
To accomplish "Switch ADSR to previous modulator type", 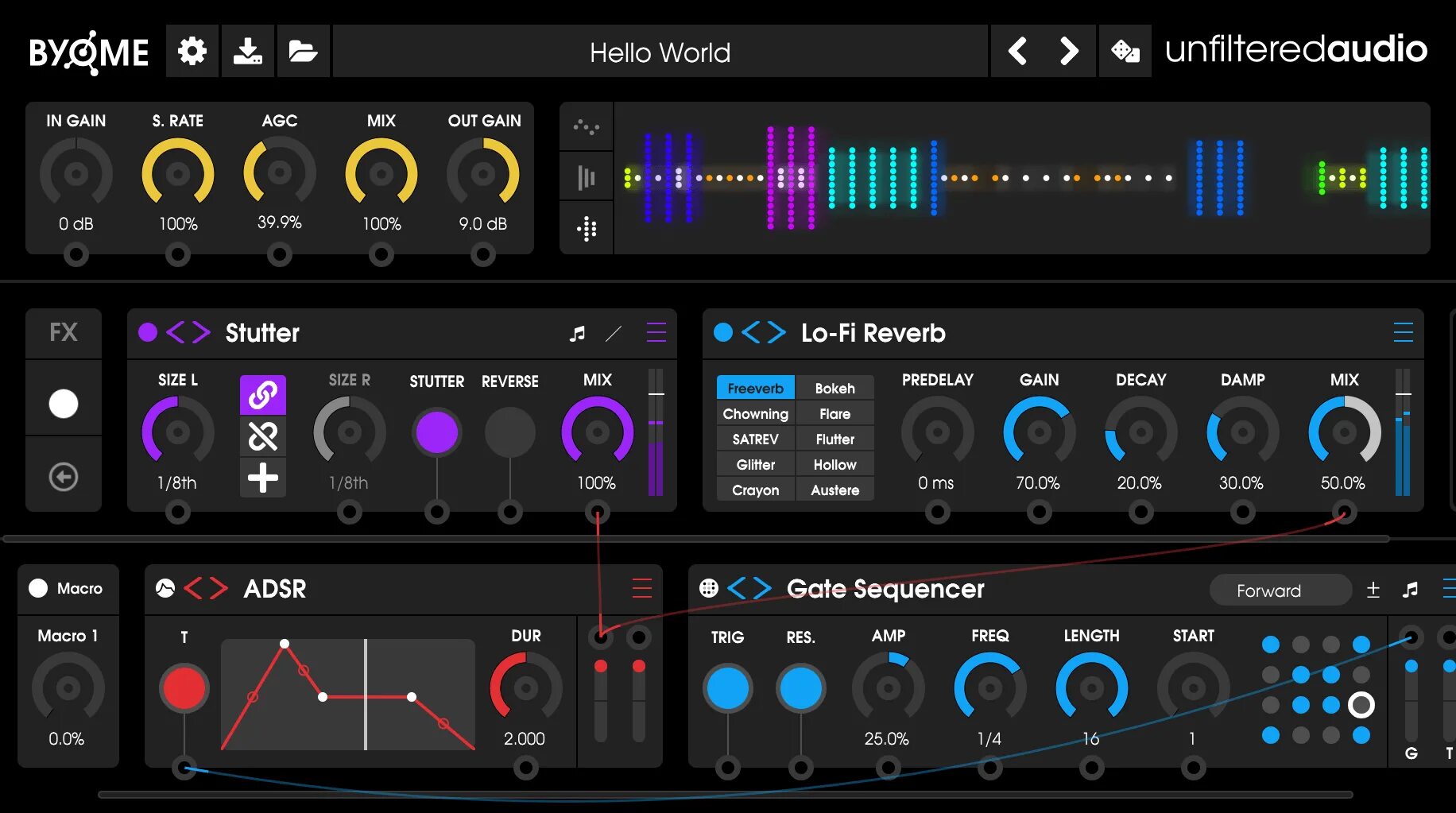I will tap(193, 588).
